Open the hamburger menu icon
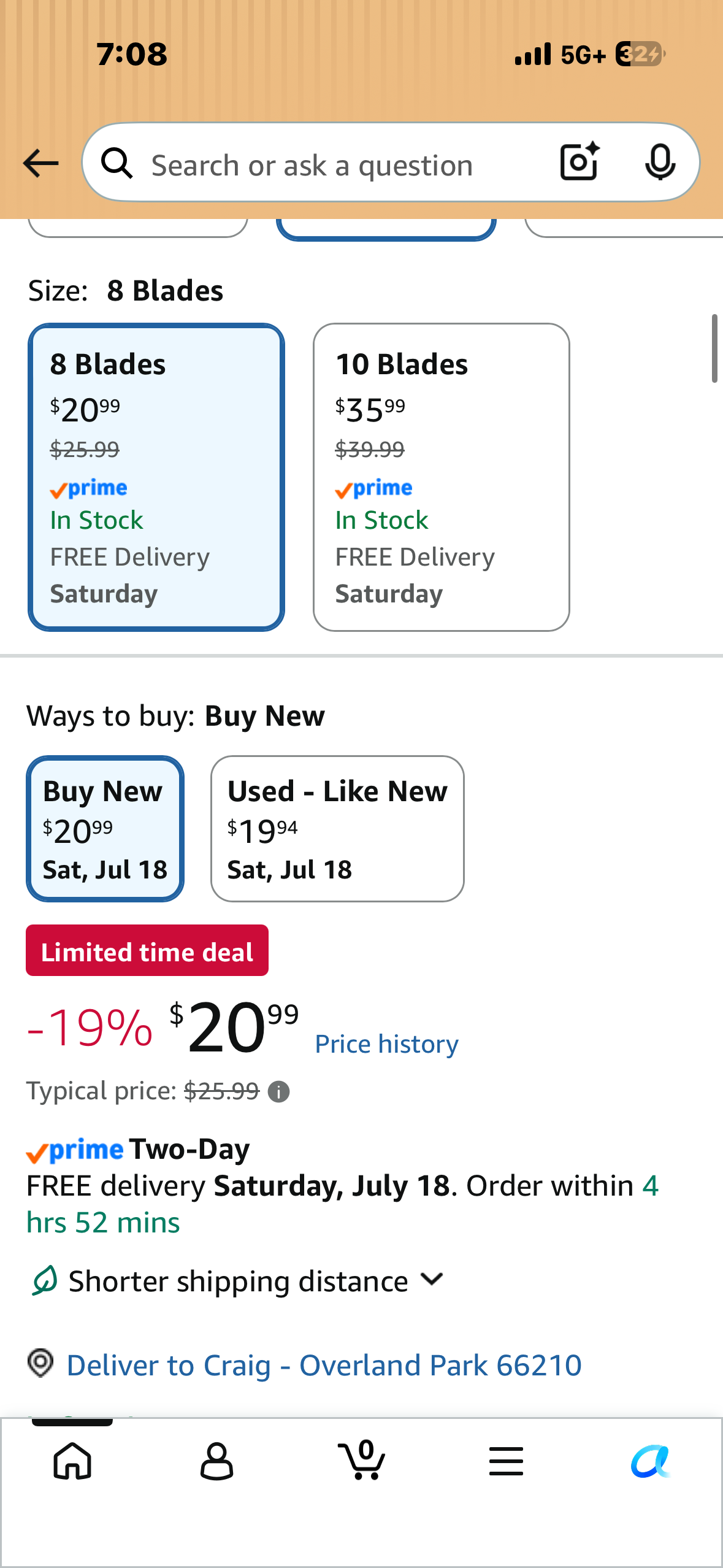 [506, 1461]
